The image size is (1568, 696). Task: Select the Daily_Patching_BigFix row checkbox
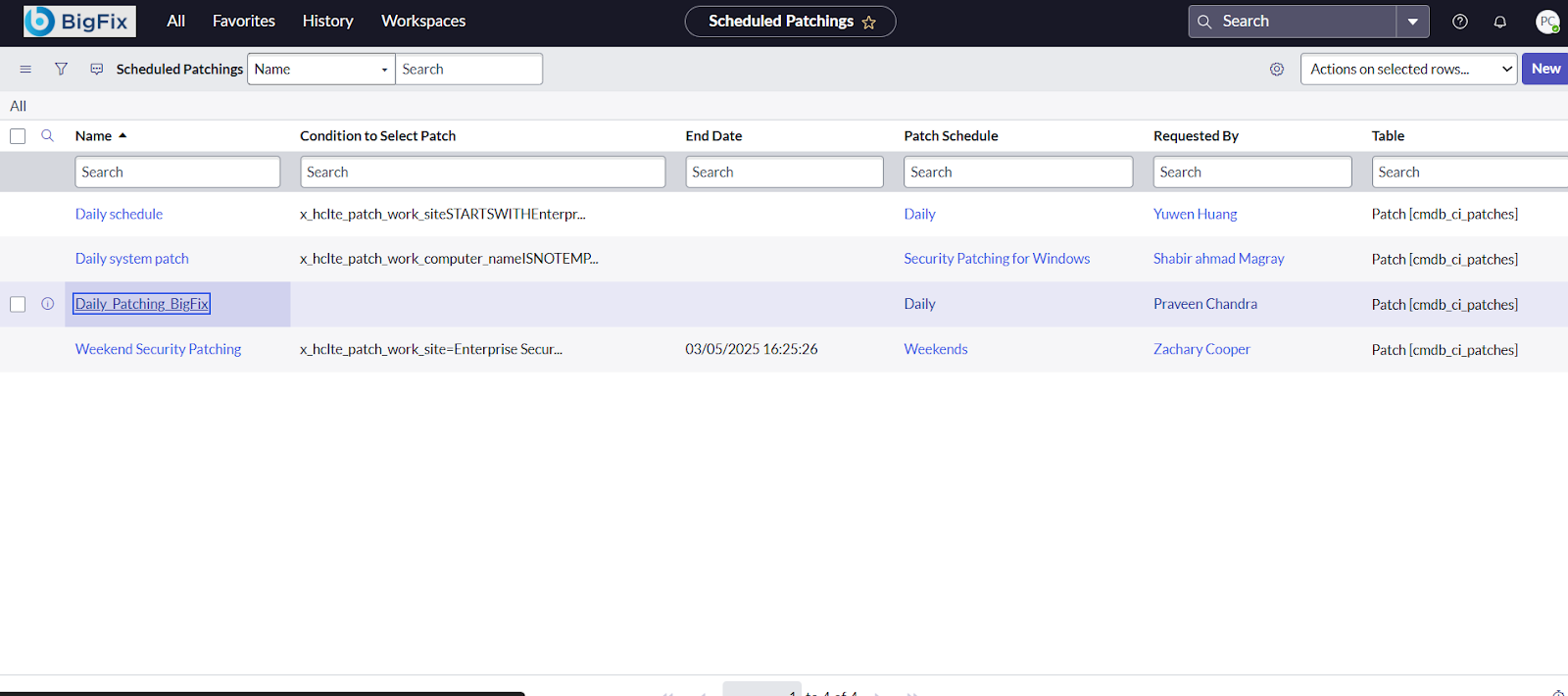[18, 304]
